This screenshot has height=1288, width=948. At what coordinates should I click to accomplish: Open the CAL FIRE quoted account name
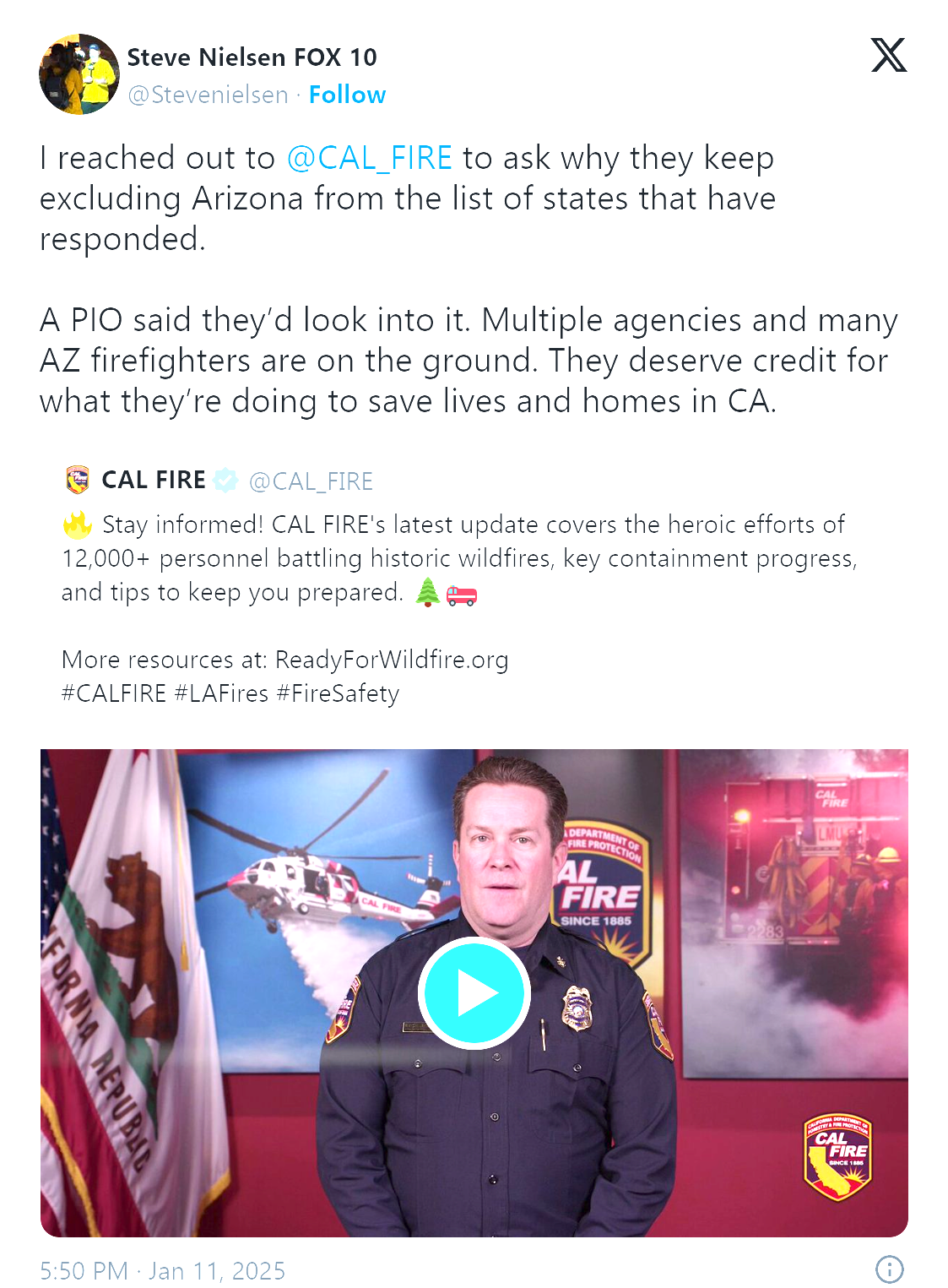click(x=154, y=480)
